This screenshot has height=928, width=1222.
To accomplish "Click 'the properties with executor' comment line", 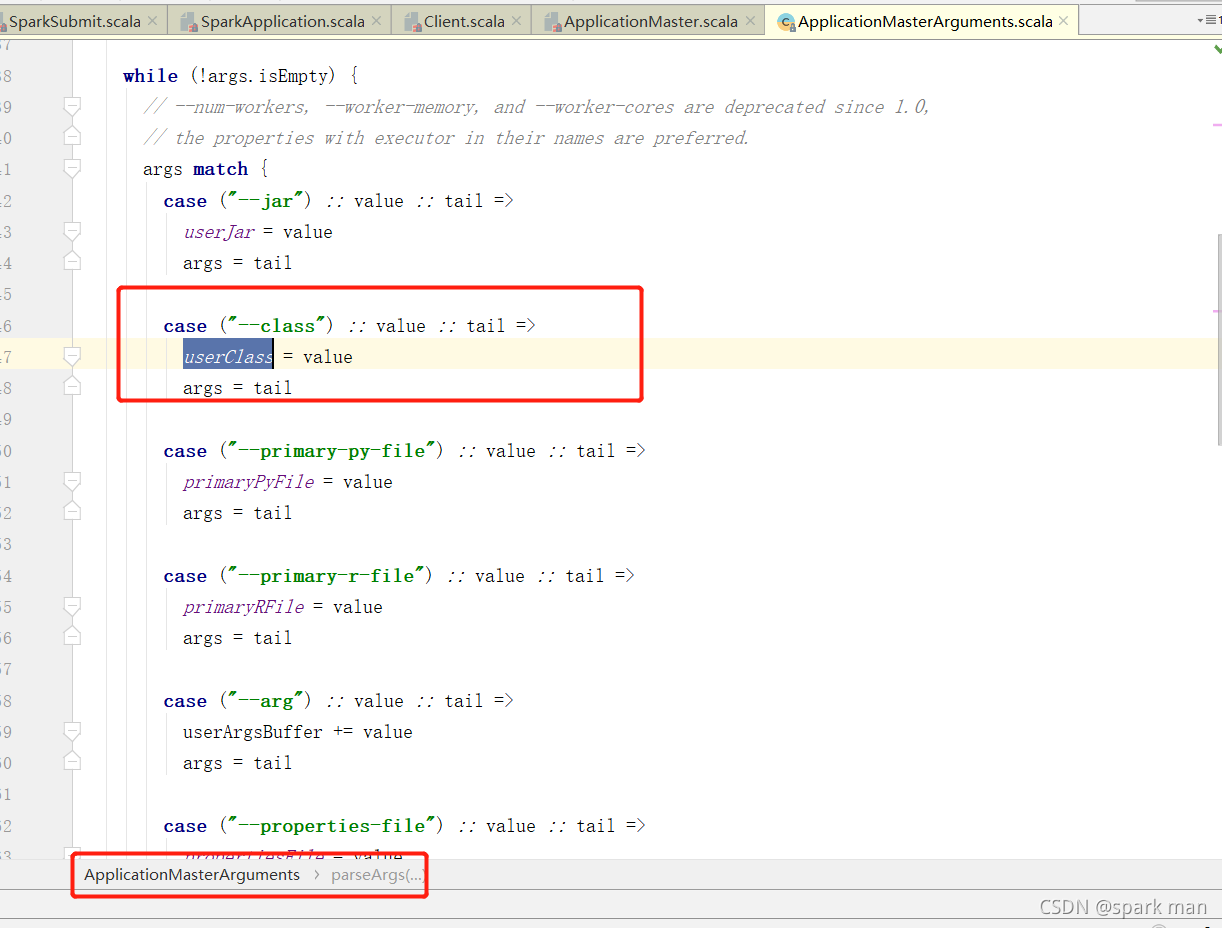I will [x=446, y=138].
